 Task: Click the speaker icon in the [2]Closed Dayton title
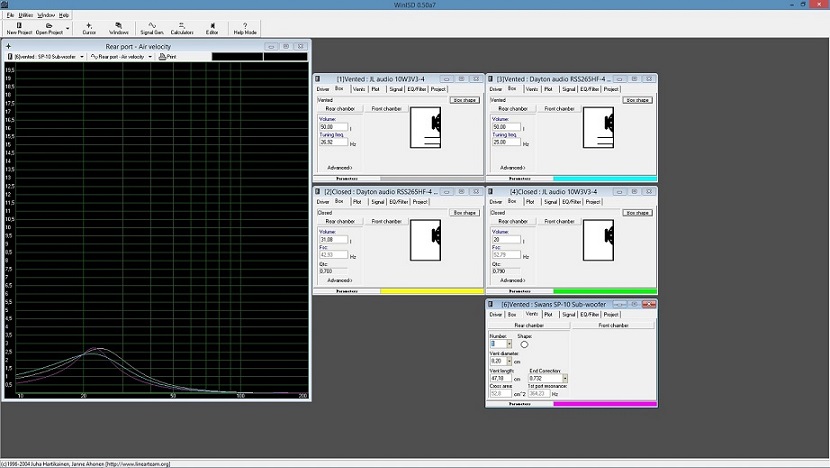point(318,192)
